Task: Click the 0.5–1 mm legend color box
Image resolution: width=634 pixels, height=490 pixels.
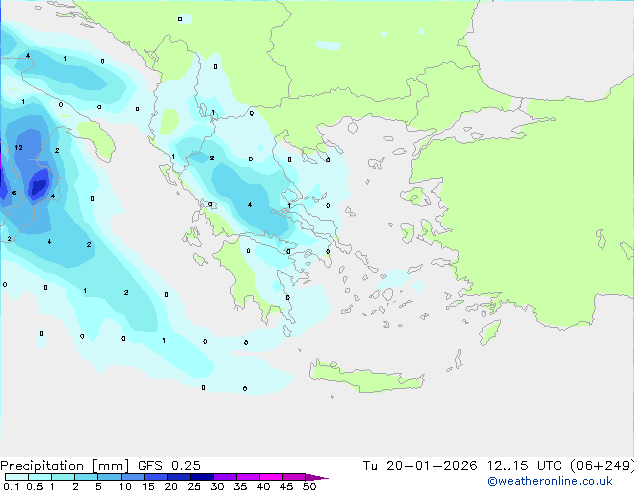Action: tap(40, 477)
